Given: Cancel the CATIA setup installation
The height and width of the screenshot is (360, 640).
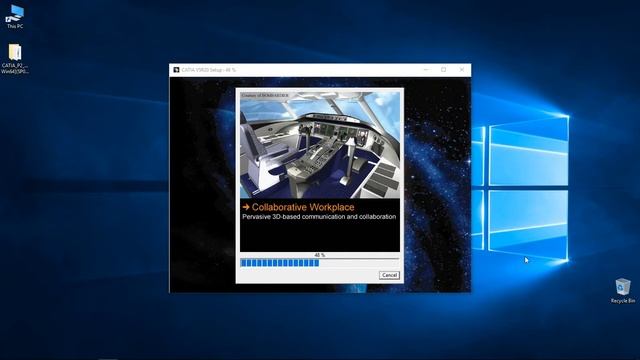Looking at the screenshot, I should 389,275.
